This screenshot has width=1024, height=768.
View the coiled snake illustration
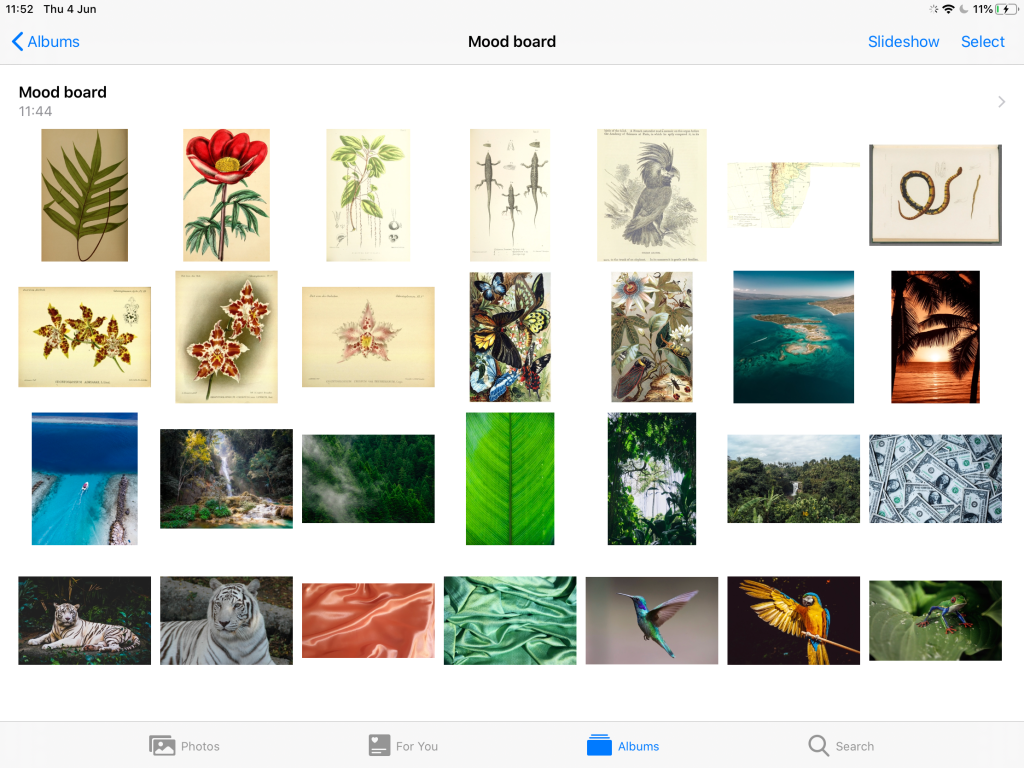[935, 195]
